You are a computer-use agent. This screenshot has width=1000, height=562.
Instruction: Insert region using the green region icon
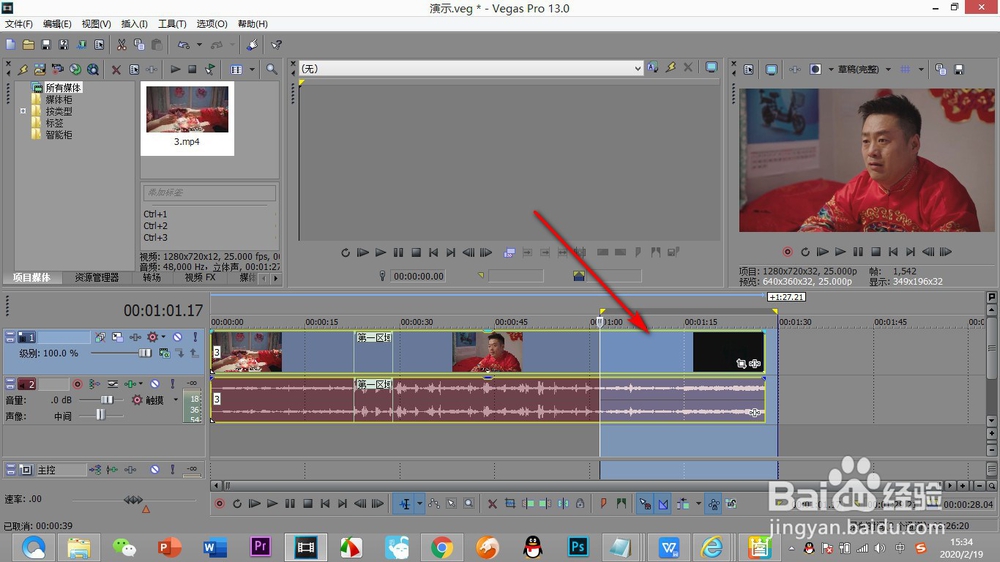point(621,504)
